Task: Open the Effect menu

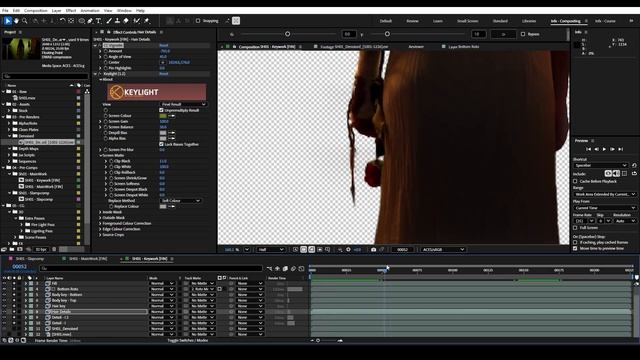Action: 71,11
